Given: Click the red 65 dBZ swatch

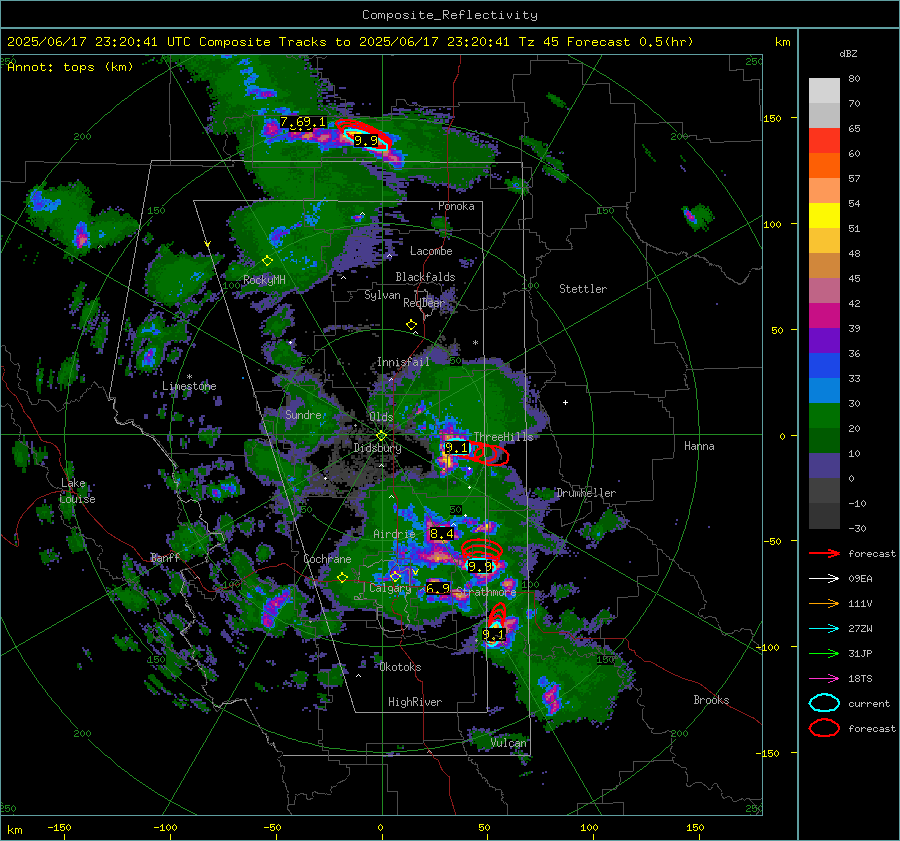Looking at the screenshot, I should tap(824, 141).
